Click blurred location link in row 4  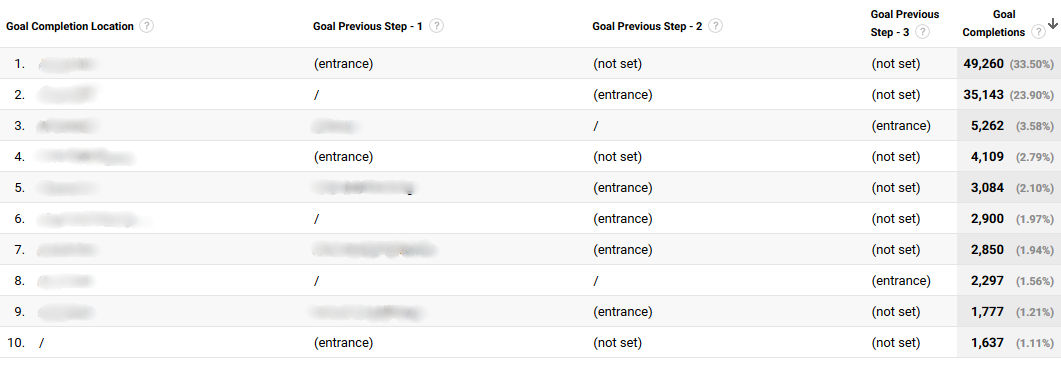click(85, 157)
